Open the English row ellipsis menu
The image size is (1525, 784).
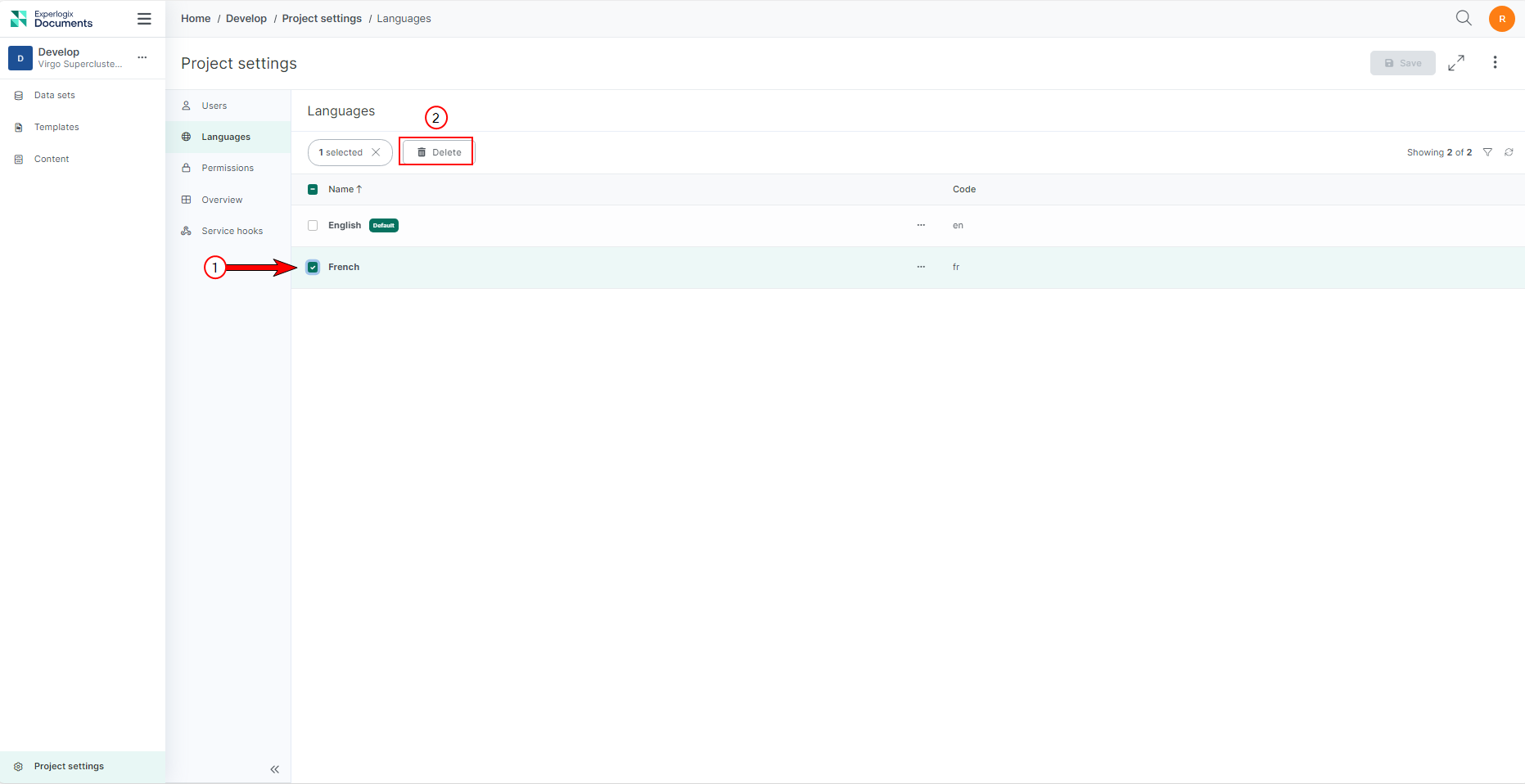pos(921,226)
